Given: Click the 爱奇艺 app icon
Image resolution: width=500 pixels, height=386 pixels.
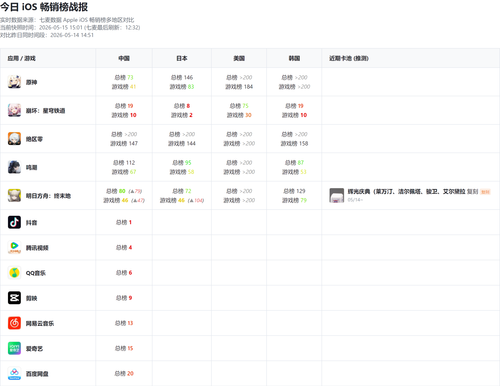Looking at the screenshot, I should 14,348.
